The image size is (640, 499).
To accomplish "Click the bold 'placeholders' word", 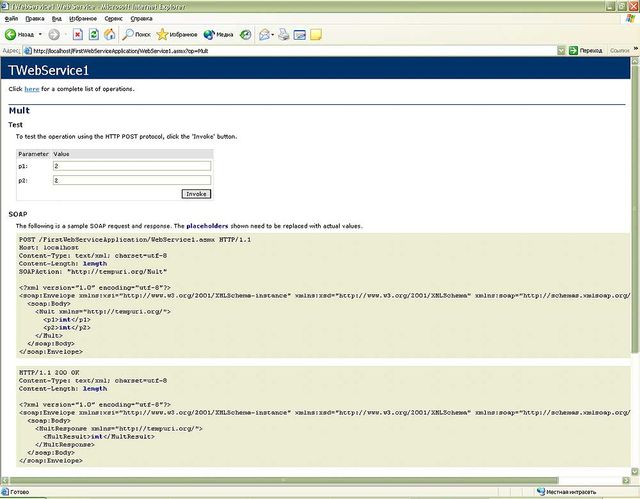I will pos(207,226).
